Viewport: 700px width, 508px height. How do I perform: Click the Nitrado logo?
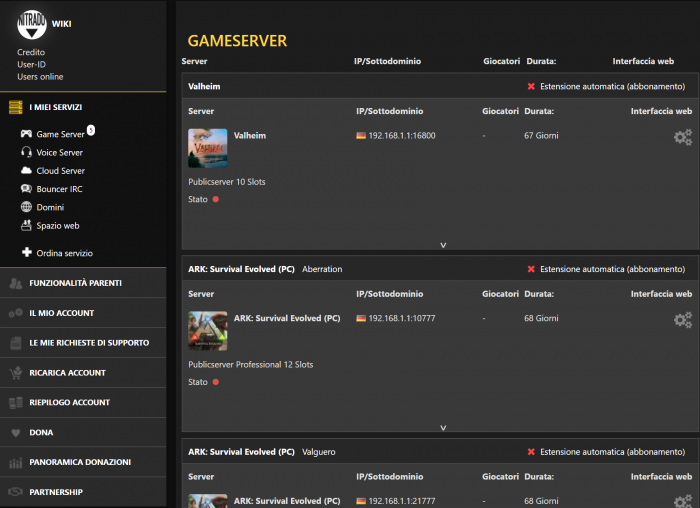point(32,25)
